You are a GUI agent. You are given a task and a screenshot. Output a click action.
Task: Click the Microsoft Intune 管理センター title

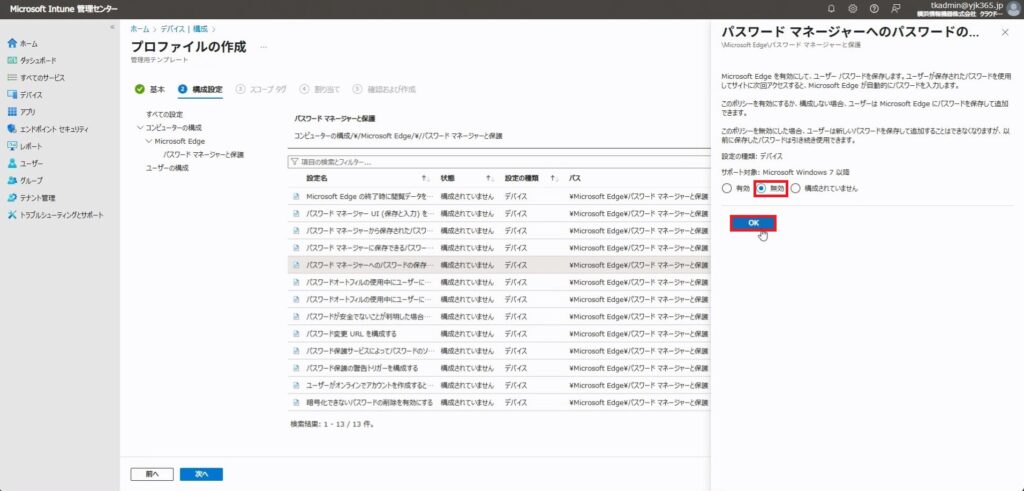point(64,8)
